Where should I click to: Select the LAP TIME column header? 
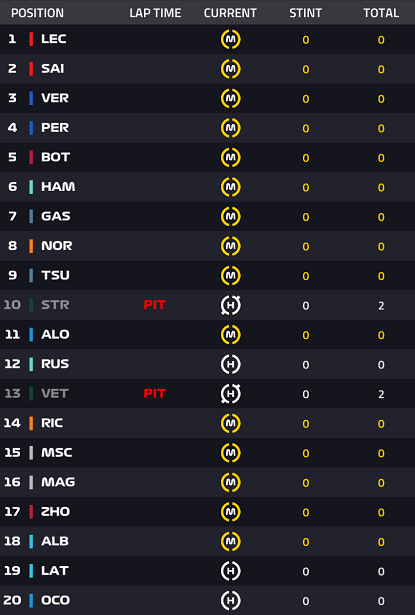(x=155, y=13)
